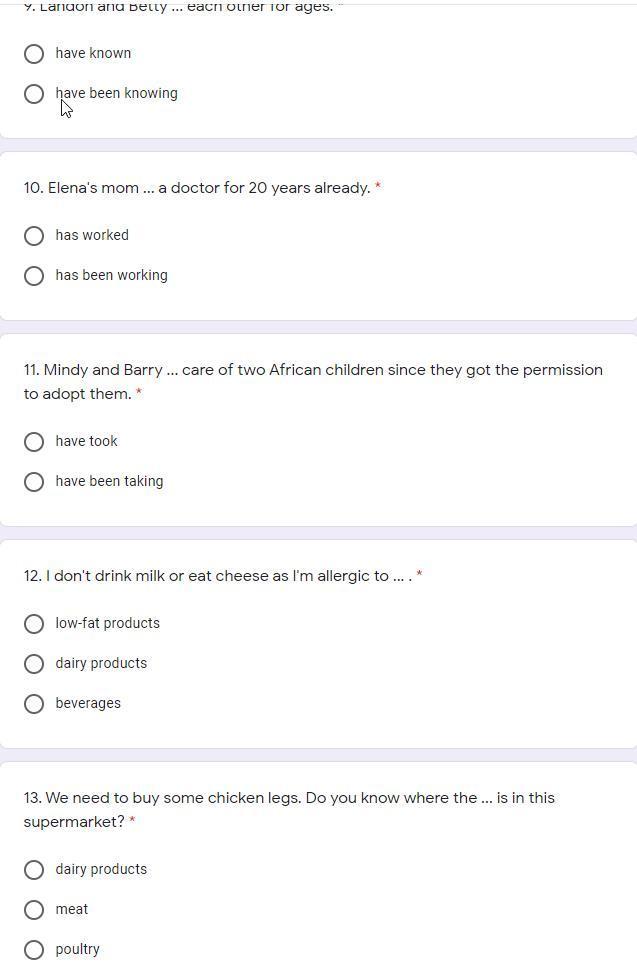This screenshot has width=637, height=967.
Task: Select 'dairy products' in question 13
Action: click(34, 870)
